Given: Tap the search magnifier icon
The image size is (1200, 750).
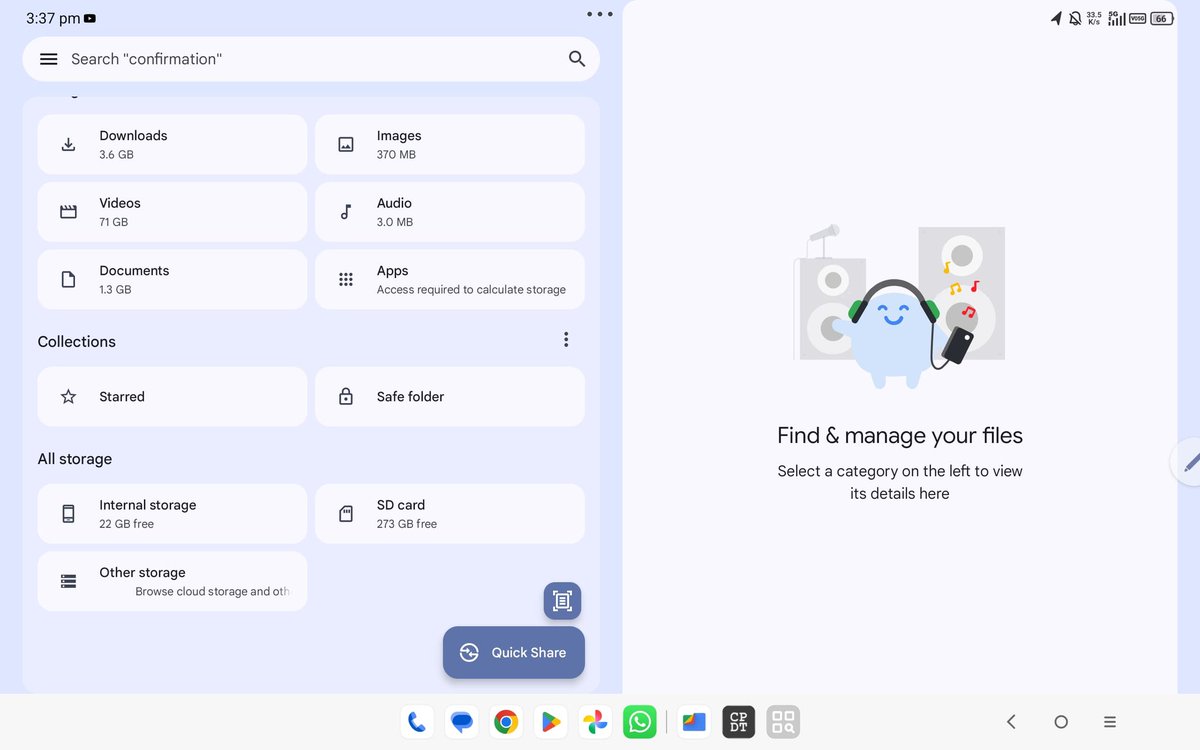Looking at the screenshot, I should (x=577, y=59).
